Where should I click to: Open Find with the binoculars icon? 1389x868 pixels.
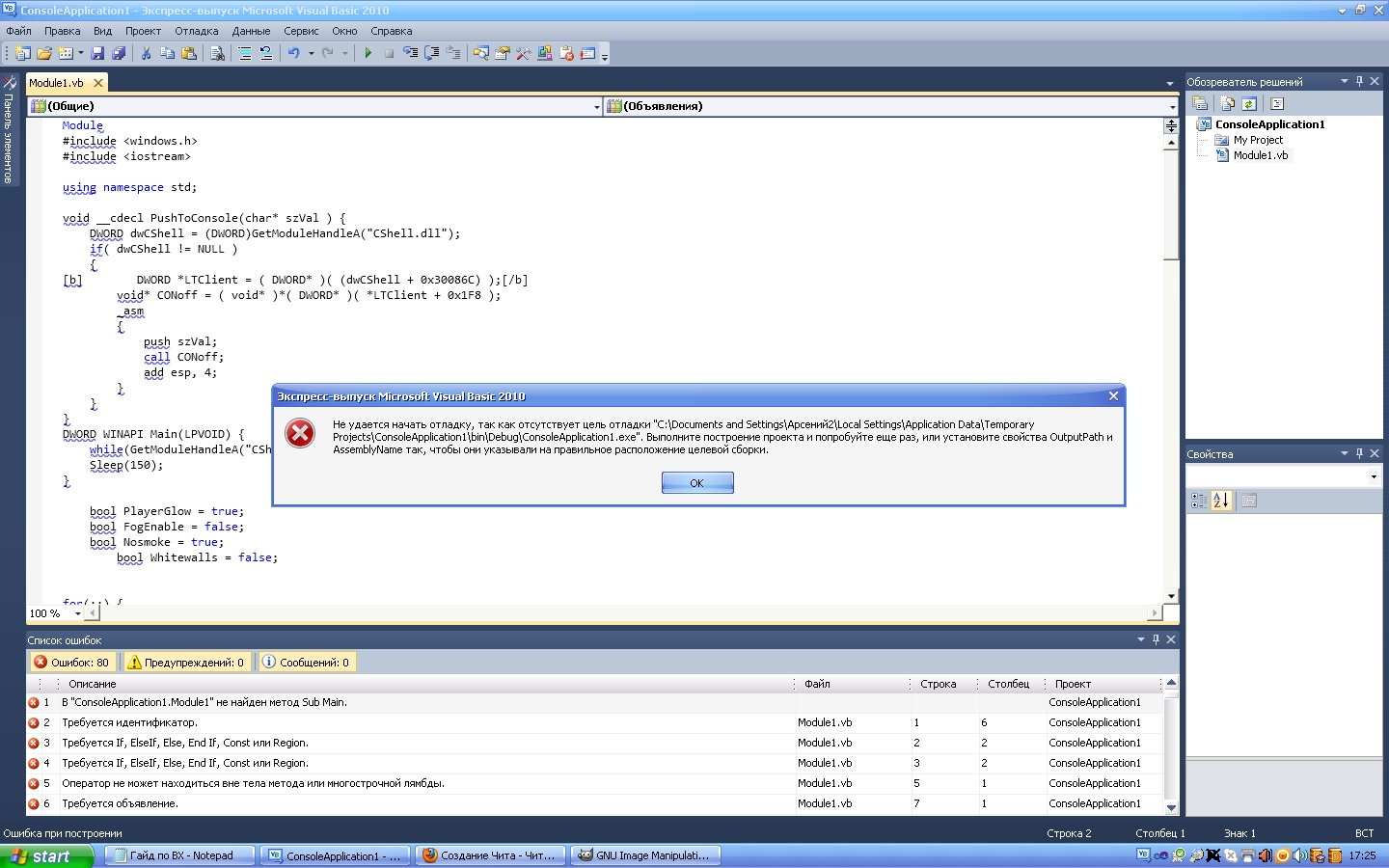(217, 54)
